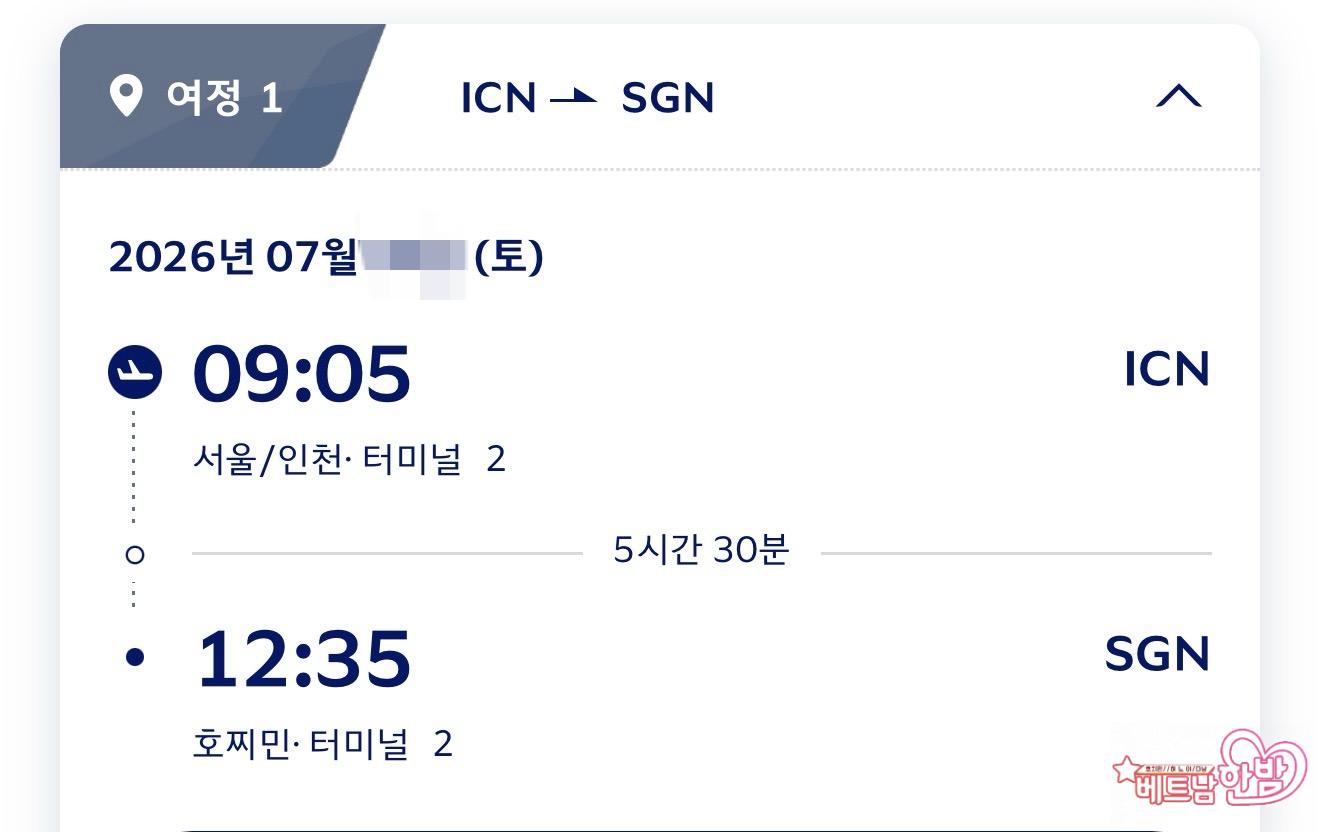Click the 호찌민 터미널 2 arrival text
The image size is (1320, 832).
pyautogui.click(x=322, y=744)
